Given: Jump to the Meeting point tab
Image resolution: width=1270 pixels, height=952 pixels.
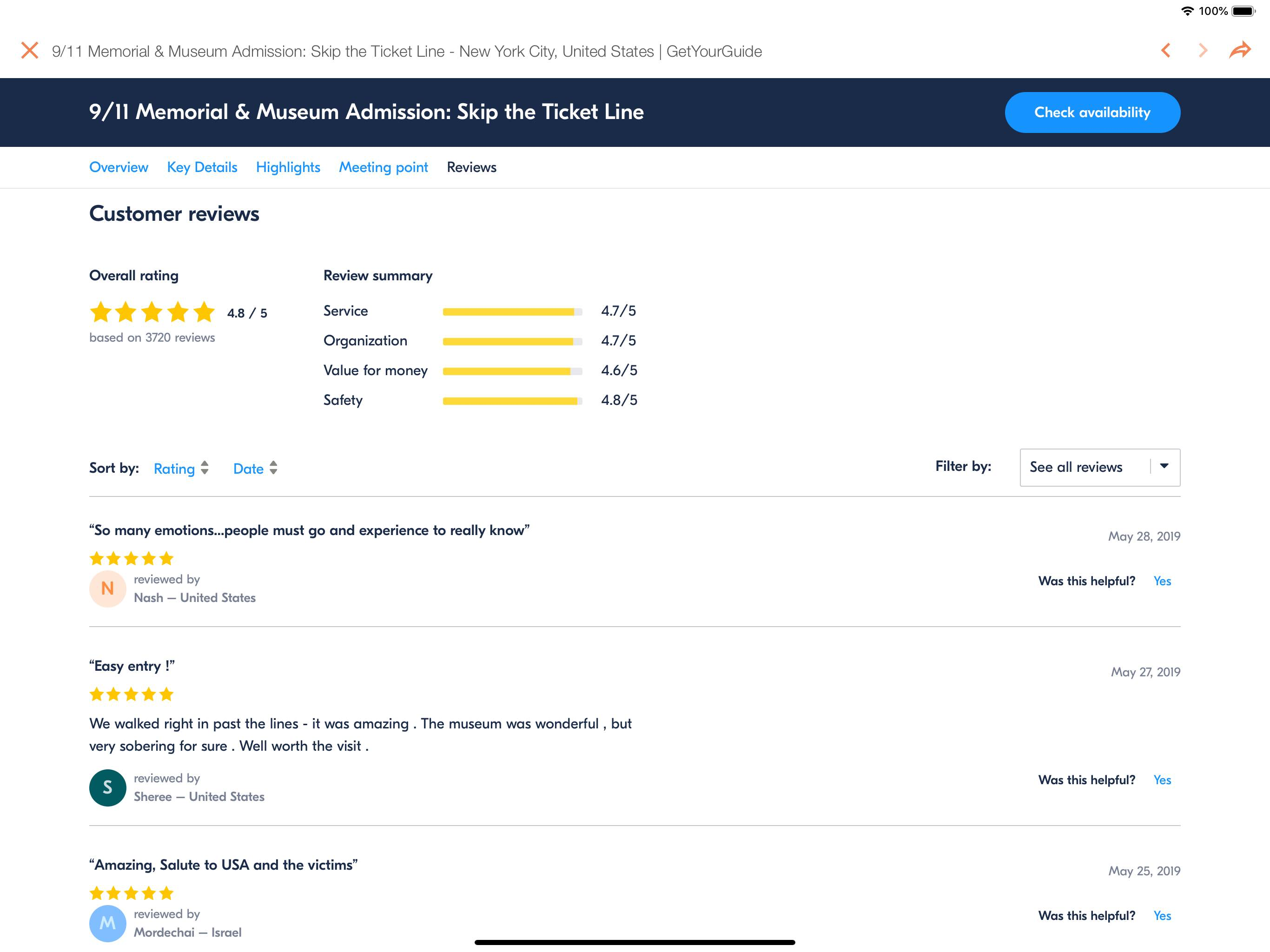Looking at the screenshot, I should pyautogui.click(x=384, y=167).
